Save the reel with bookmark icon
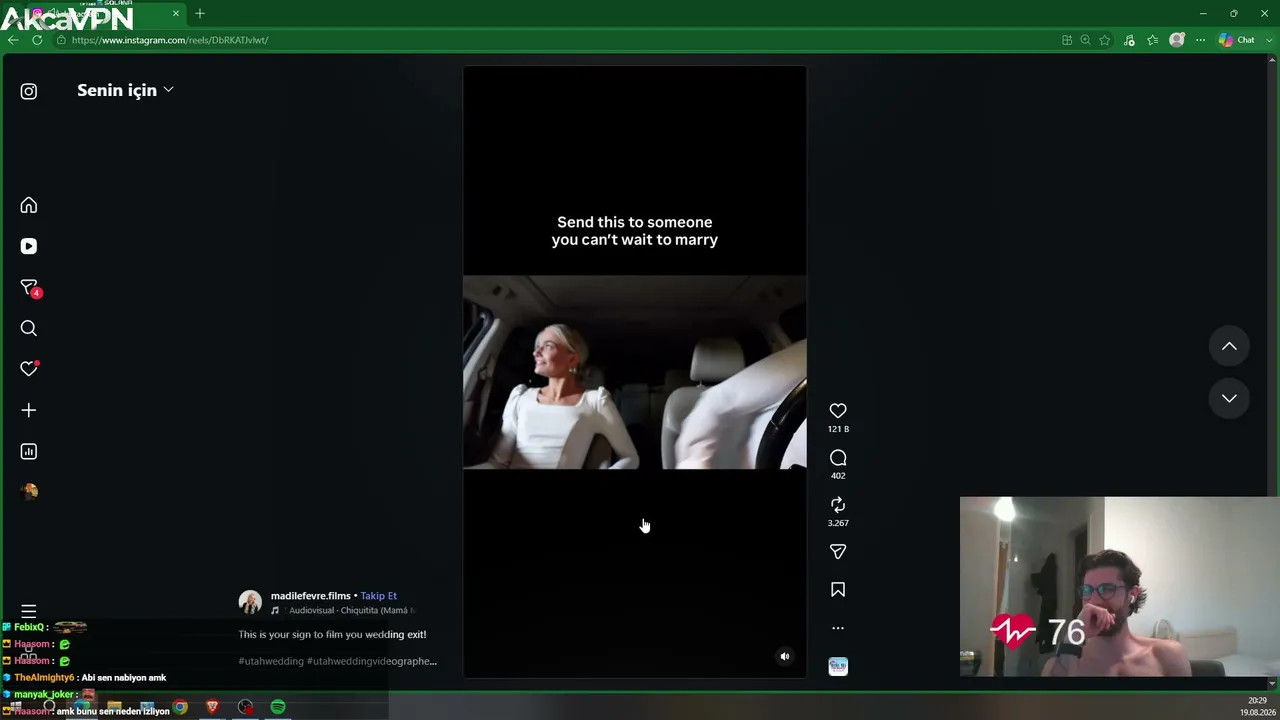The width and height of the screenshot is (1280, 720). point(838,590)
